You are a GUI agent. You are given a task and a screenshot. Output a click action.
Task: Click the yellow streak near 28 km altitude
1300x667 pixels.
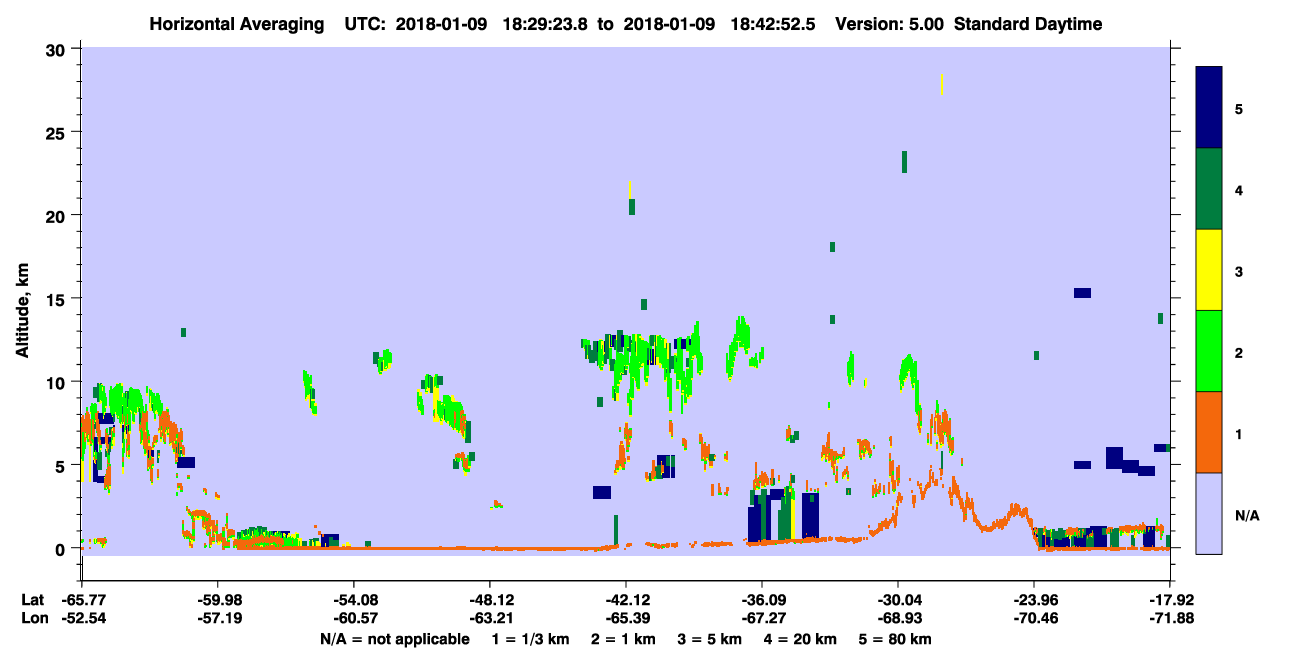point(942,84)
